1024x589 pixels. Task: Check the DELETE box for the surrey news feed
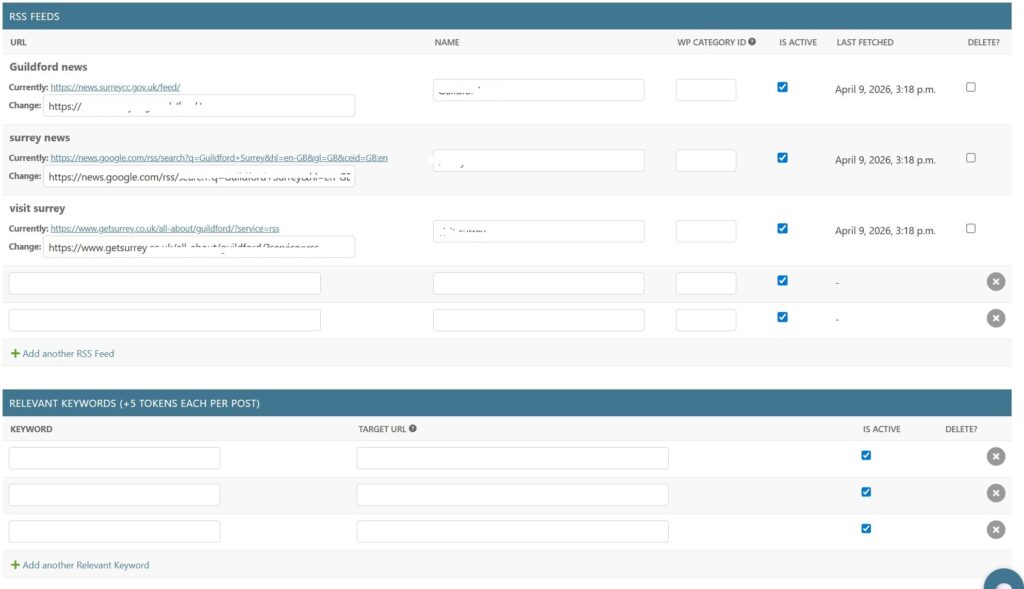point(969,159)
